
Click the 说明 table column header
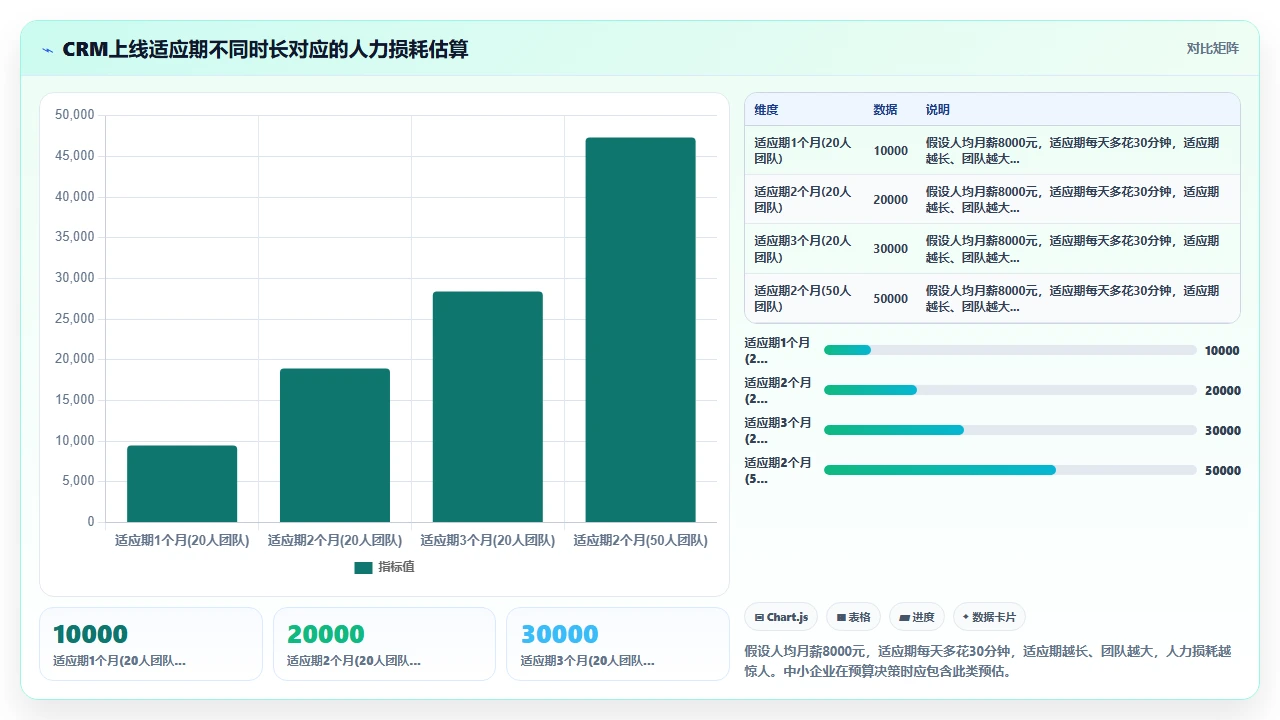click(x=938, y=110)
